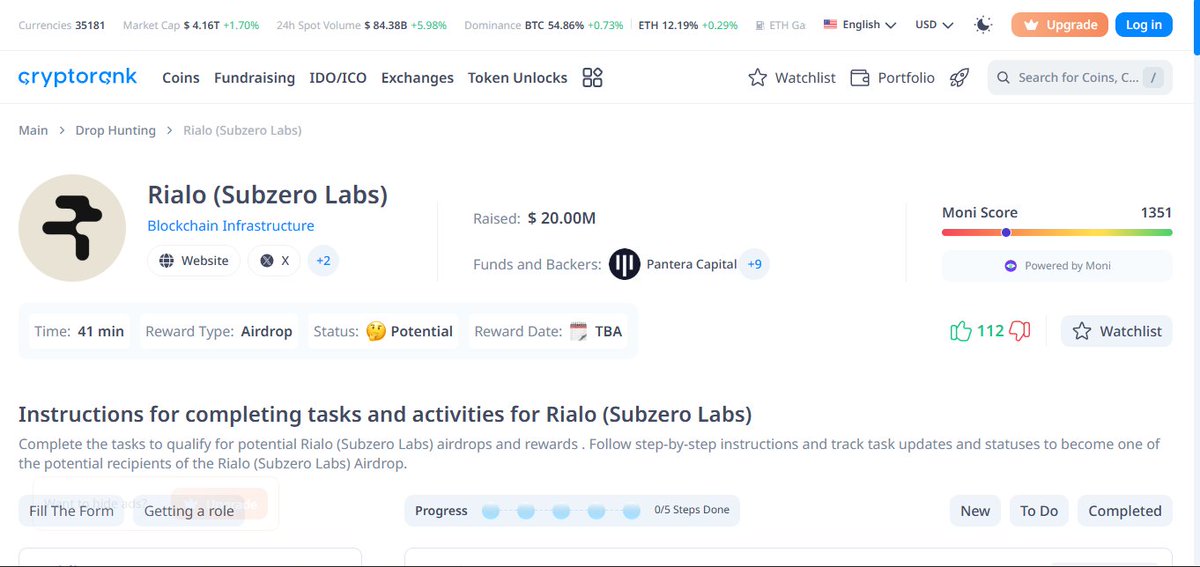Click the Status Potential badge
This screenshot has width=1200, height=567.
[x=383, y=331]
